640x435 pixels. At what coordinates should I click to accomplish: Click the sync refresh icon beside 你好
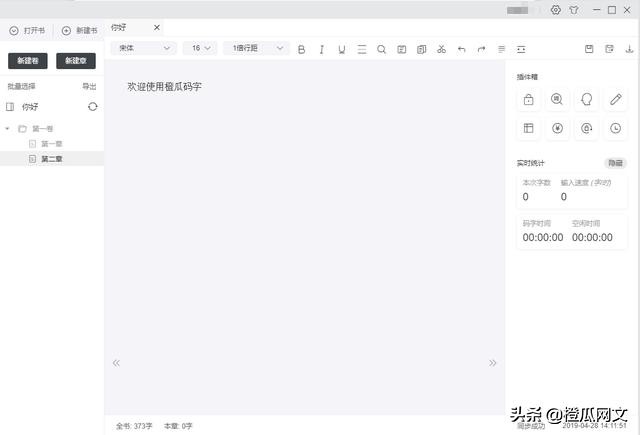click(93, 107)
